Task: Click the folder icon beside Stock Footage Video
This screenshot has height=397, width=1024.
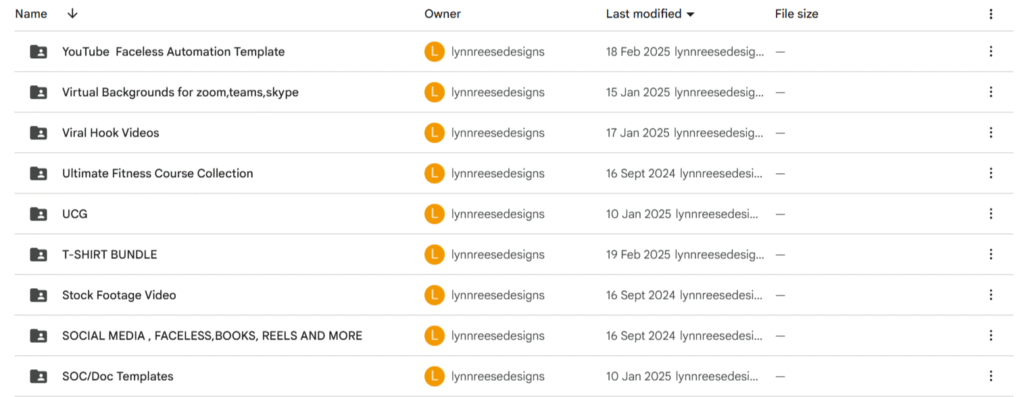Action: 39,294
